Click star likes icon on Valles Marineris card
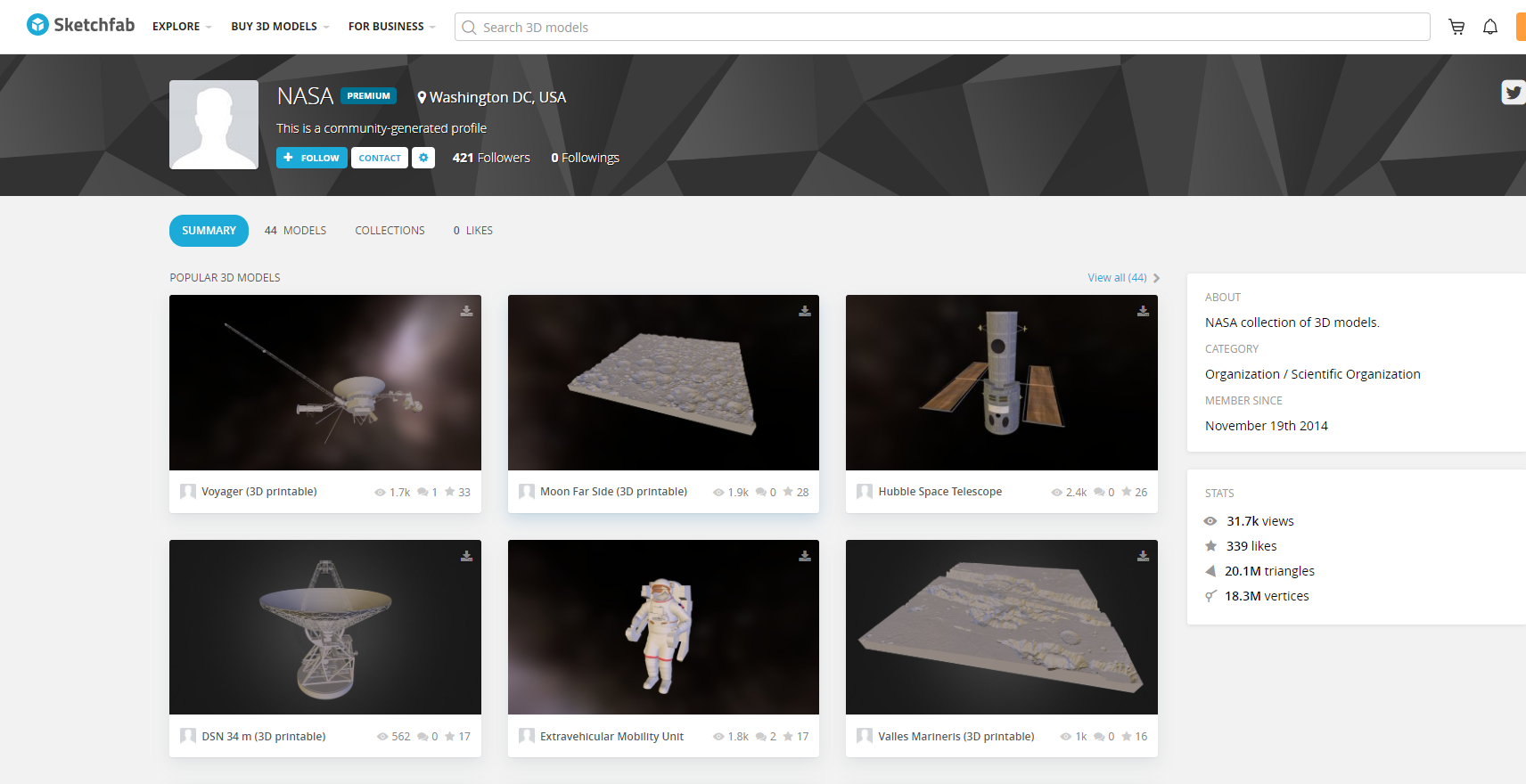 pos(1127,736)
